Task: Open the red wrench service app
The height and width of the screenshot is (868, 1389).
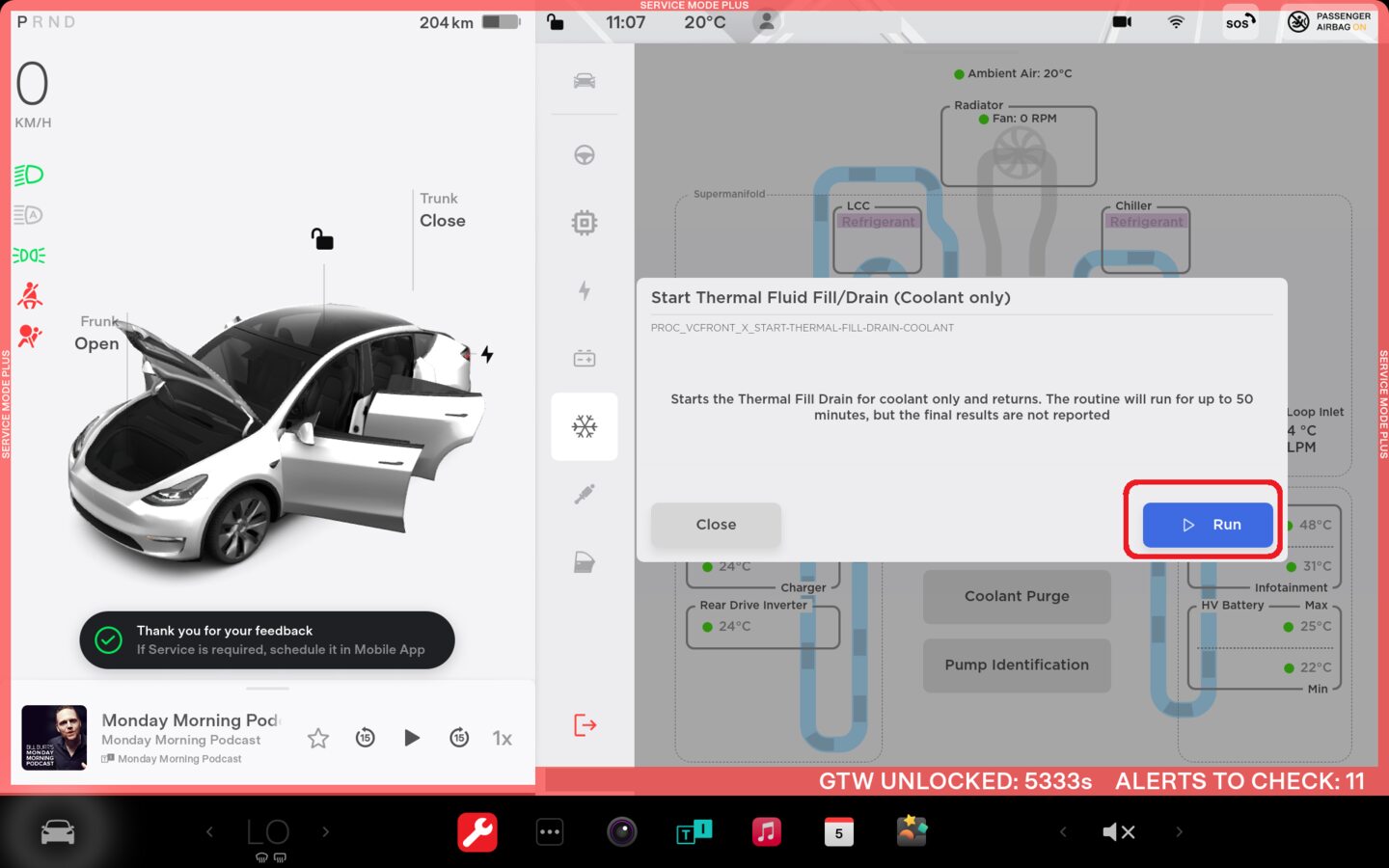Action: (x=477, y=831)
